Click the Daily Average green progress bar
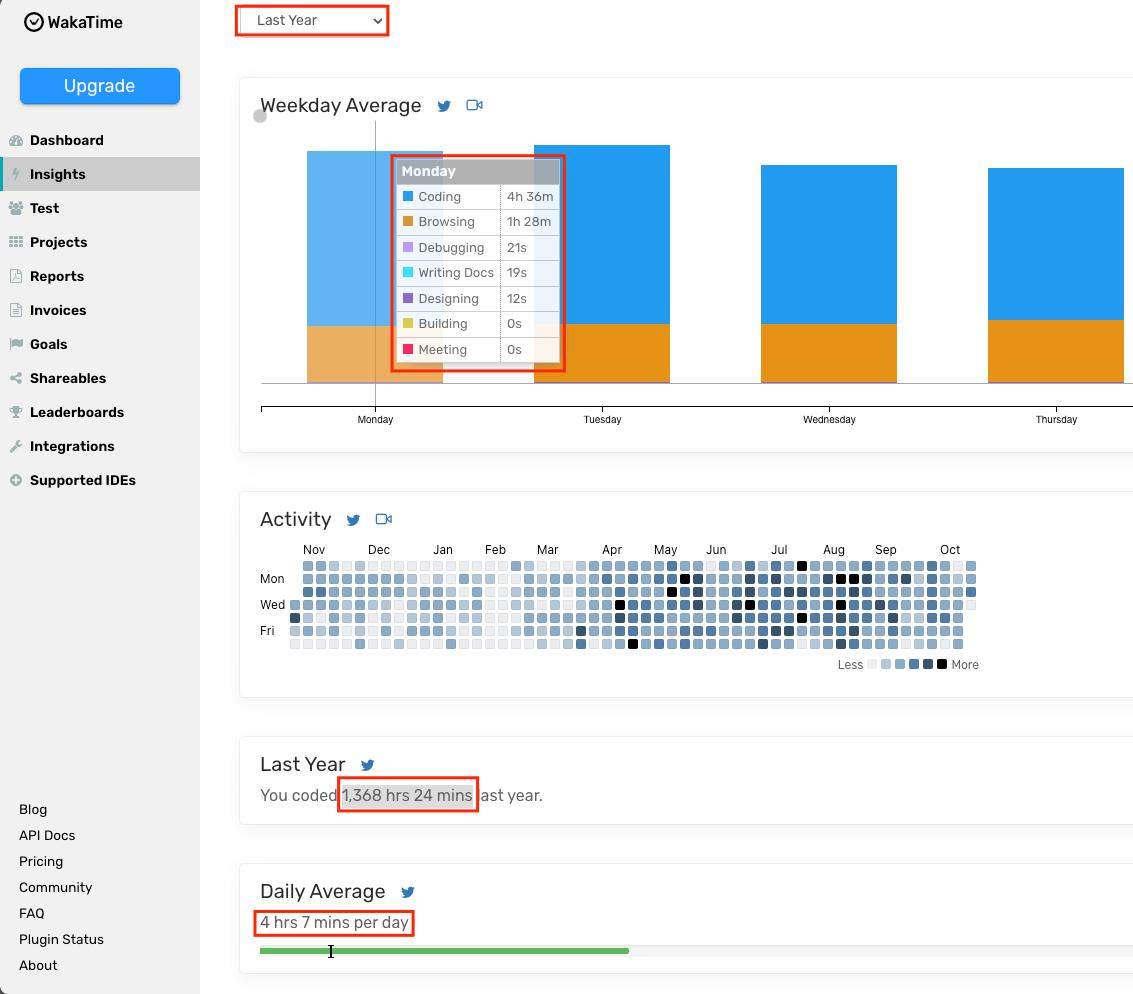Screen dimensions: 1133x994 444,951
